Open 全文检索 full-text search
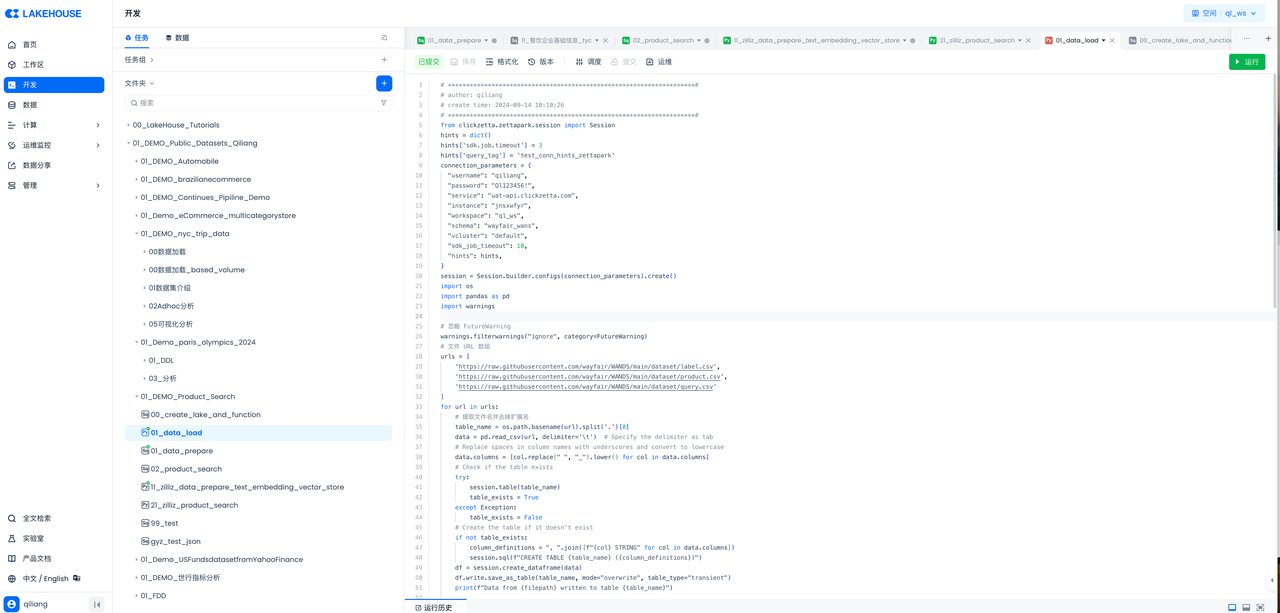 coord(36,518)
